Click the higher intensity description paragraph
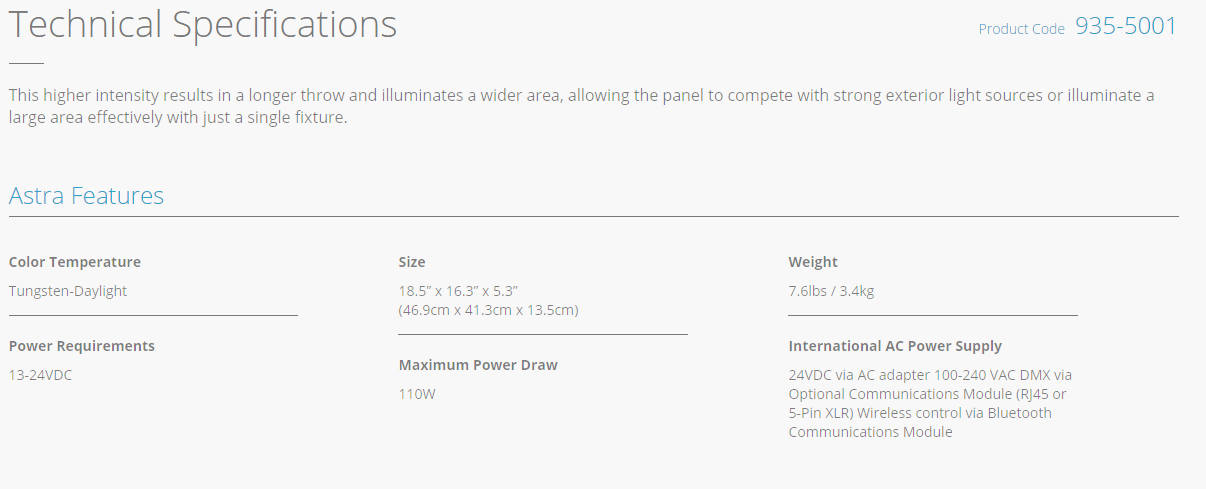This screenshot has width=1206, height=489. click(x=580, y=106)
